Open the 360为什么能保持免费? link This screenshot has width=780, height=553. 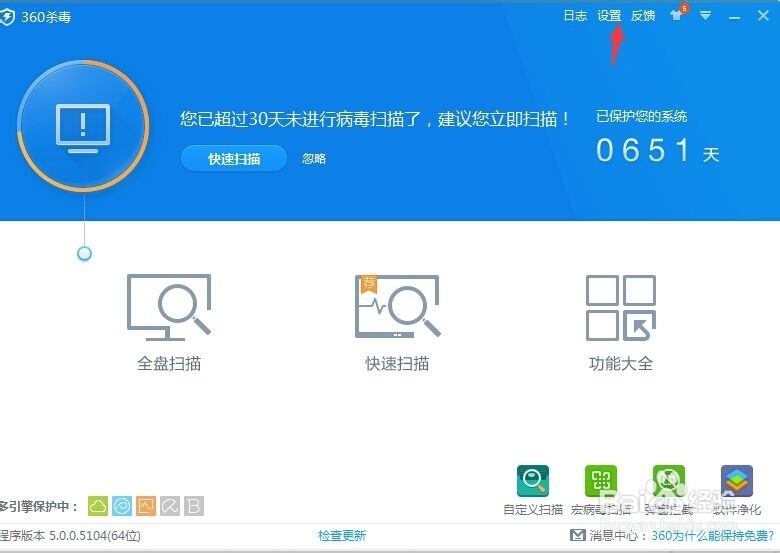[x=713, y=536]
